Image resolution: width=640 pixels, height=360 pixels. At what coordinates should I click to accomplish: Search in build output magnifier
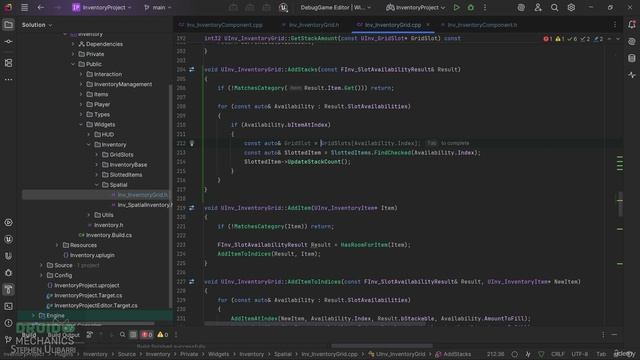122,335
